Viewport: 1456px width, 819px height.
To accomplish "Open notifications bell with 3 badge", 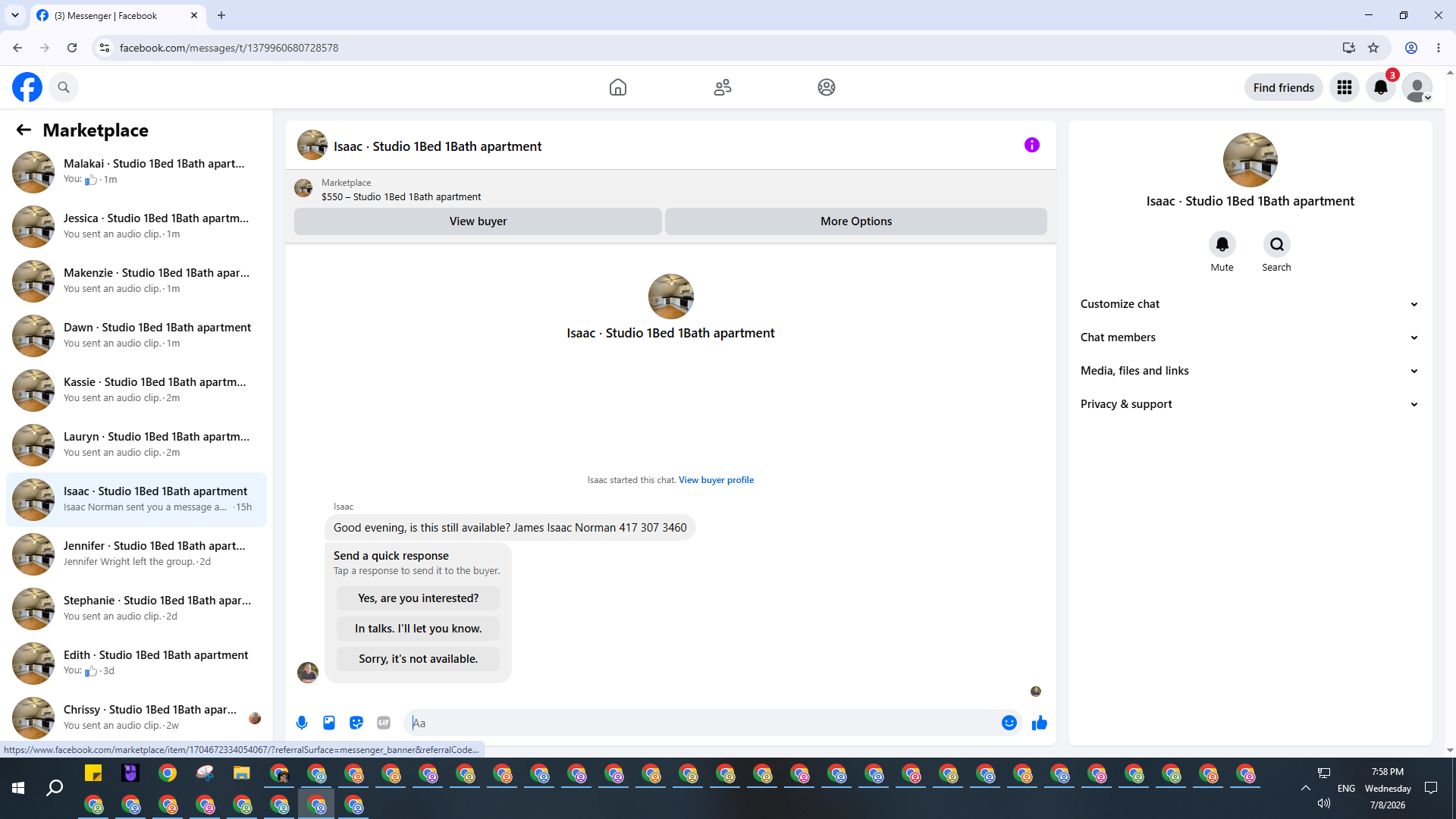I will click(1381, 87).
